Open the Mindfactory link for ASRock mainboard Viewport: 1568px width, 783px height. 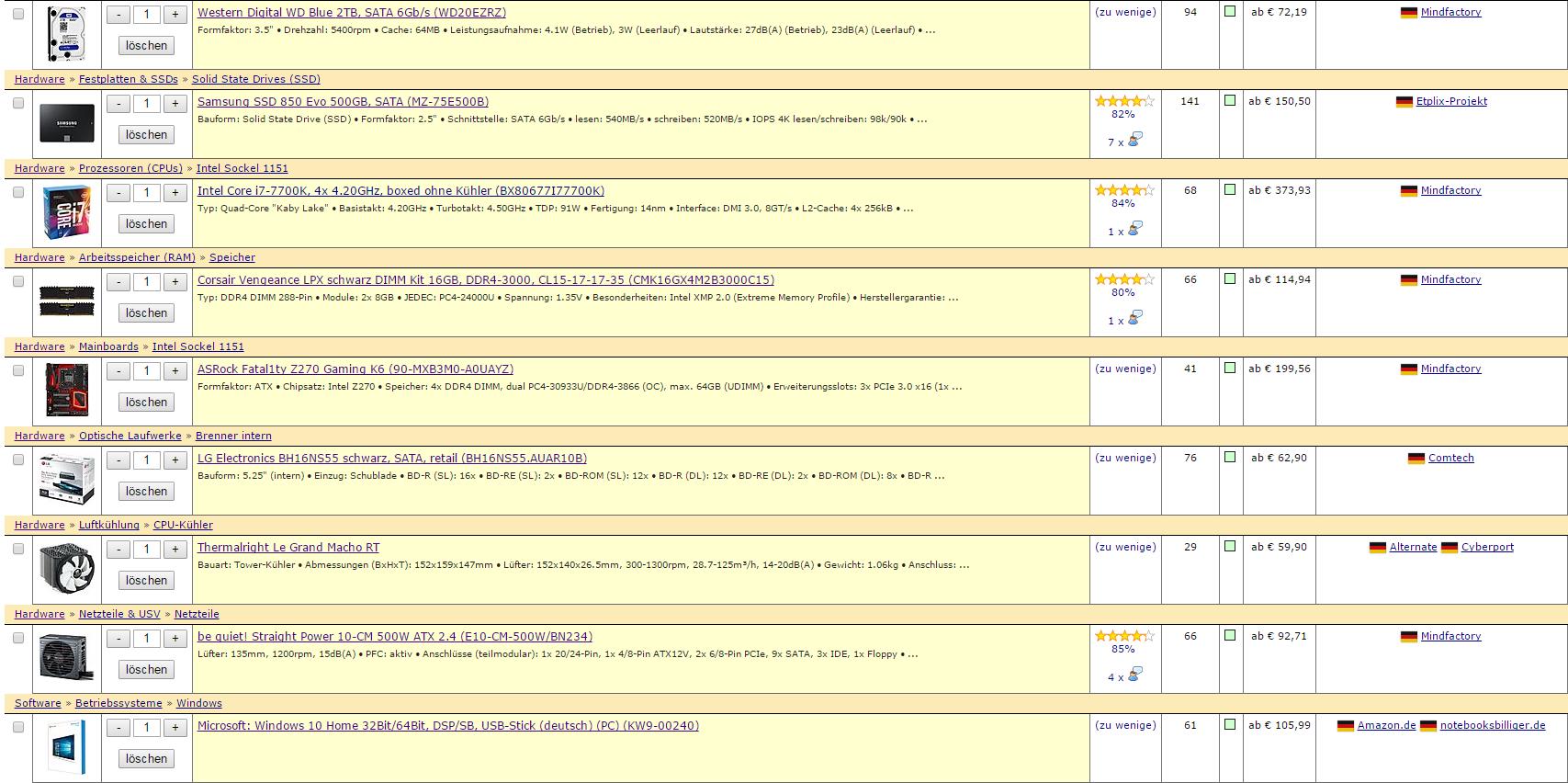(x=1450, y=369)
